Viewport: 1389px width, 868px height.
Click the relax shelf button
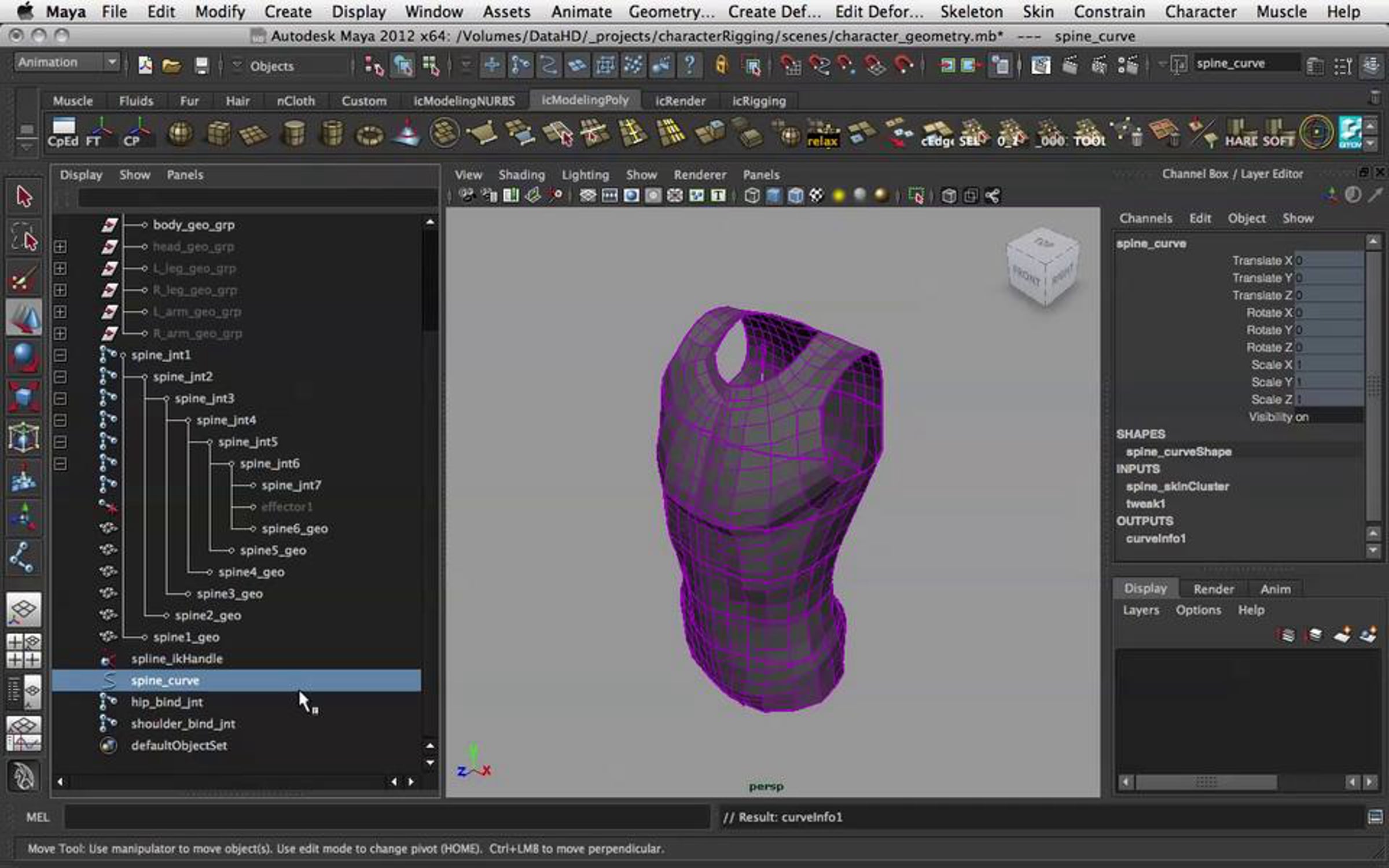pyautogui.click(x=822, y=134)
